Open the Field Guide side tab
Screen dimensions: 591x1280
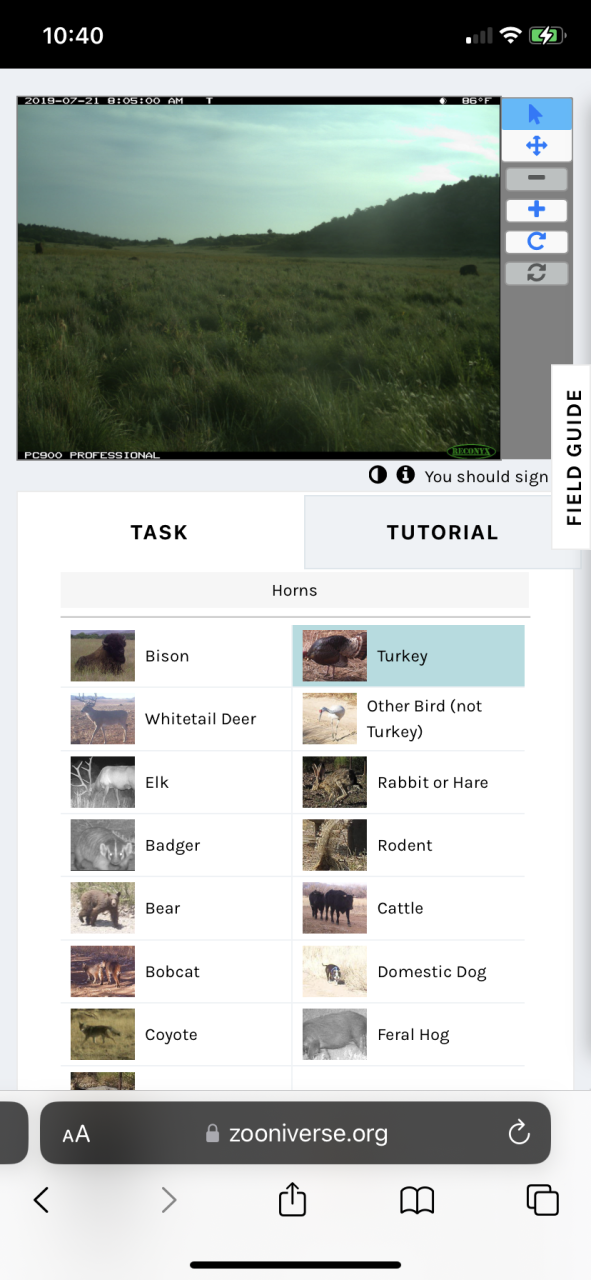(572, 457)
